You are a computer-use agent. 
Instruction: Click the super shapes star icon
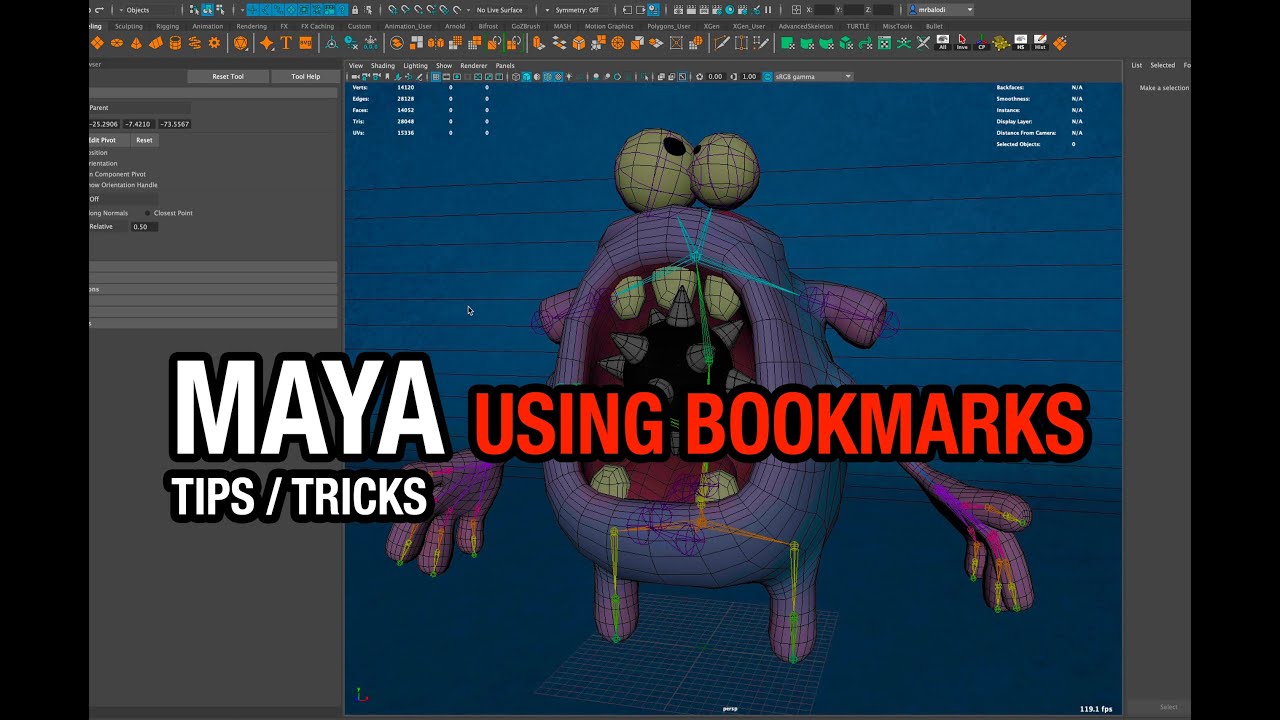click(x=267, y=43)
